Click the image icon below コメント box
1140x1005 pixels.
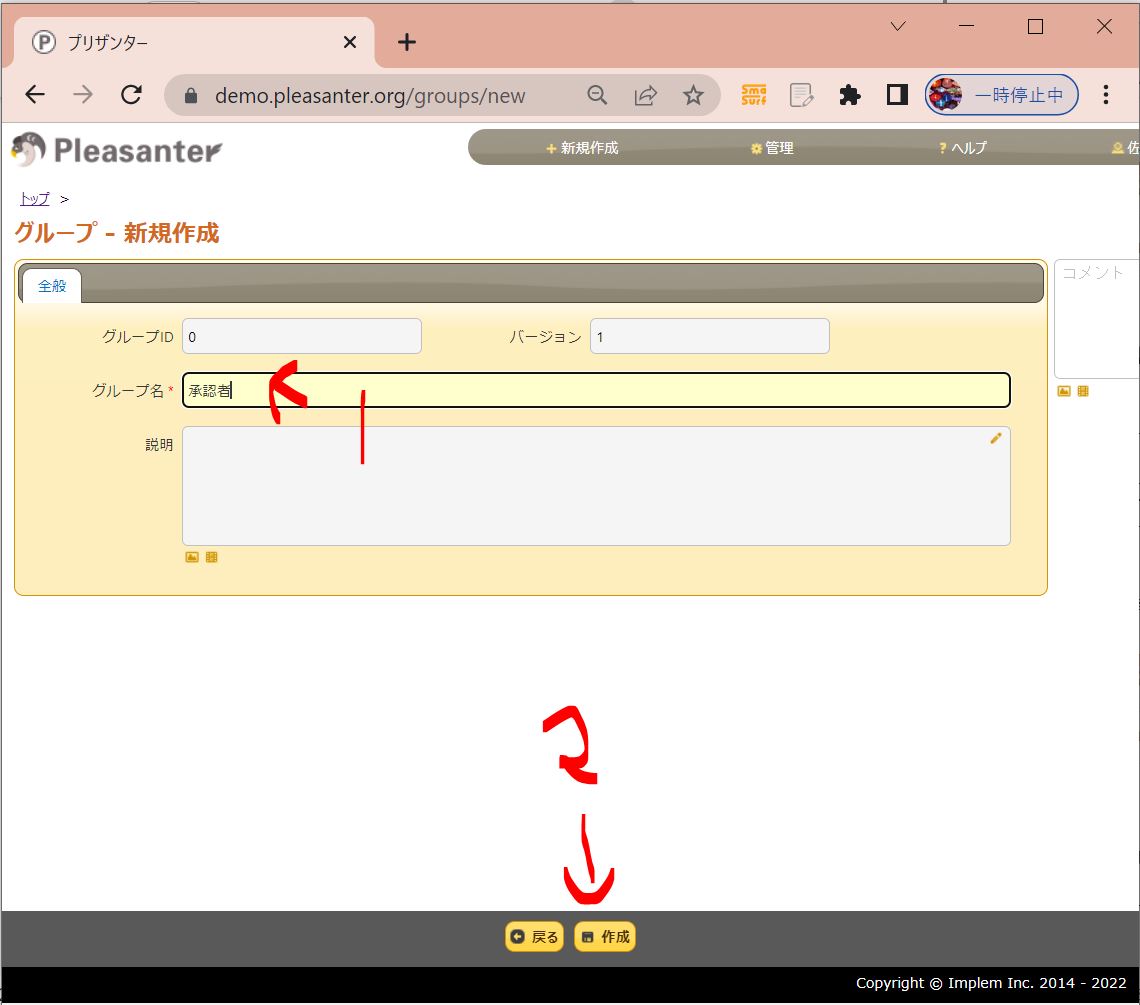[1064, 391]
